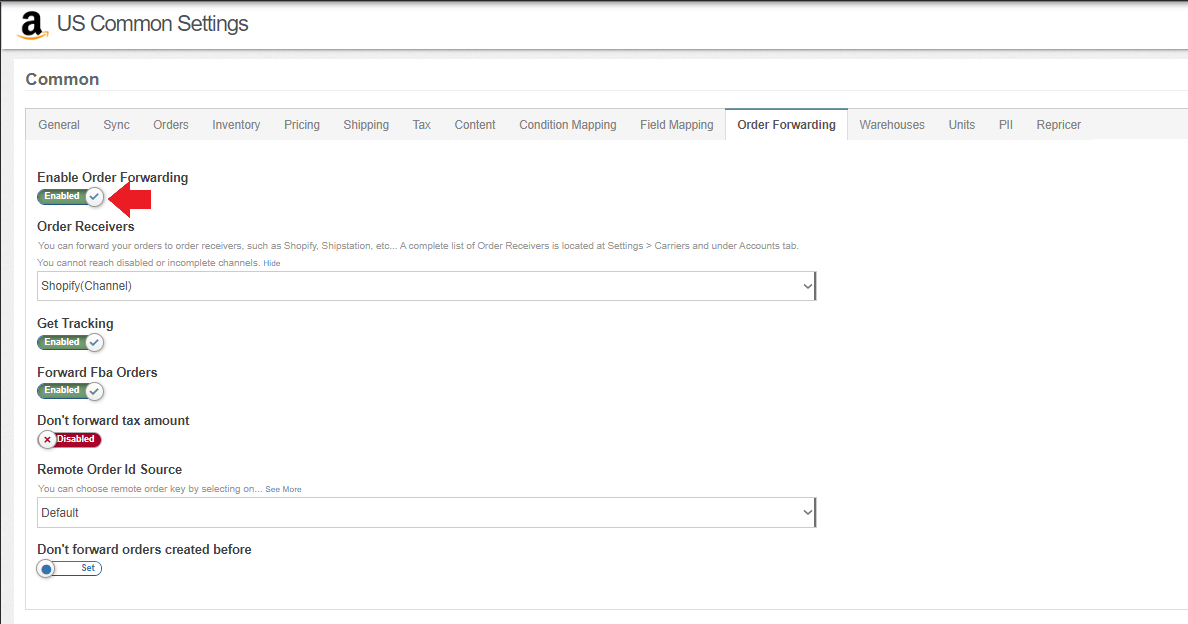Switch to the Sync tab
This screenshot has height=624, width=1188.
[x=117, y=125]
